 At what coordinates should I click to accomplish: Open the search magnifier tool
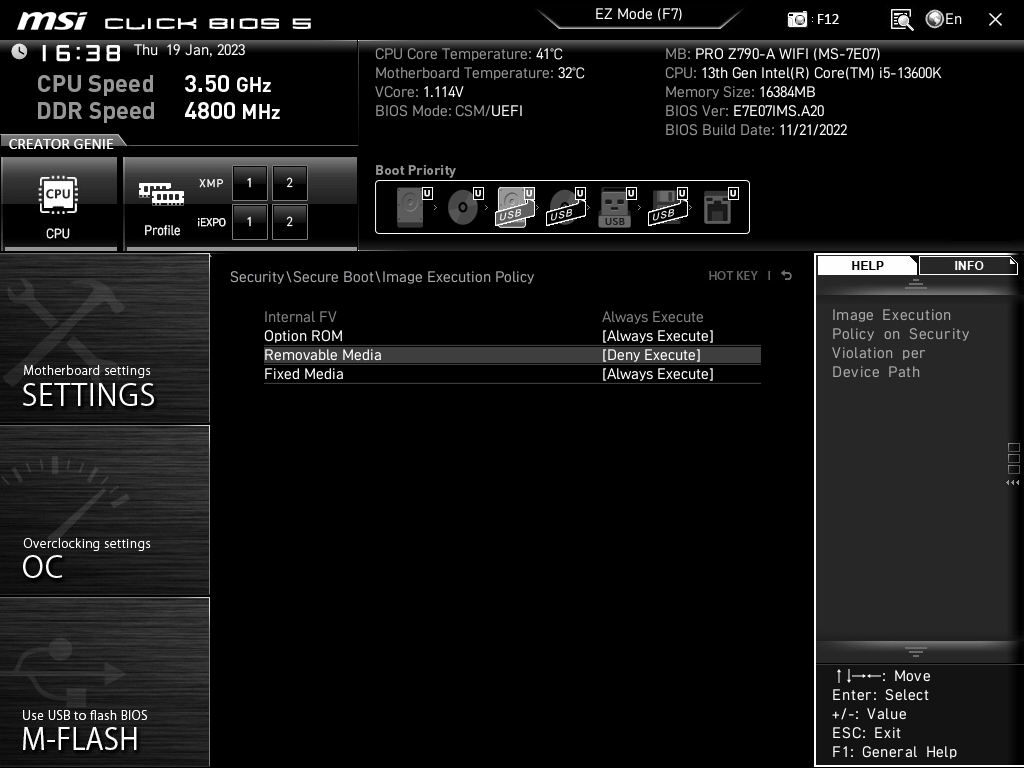900,19
